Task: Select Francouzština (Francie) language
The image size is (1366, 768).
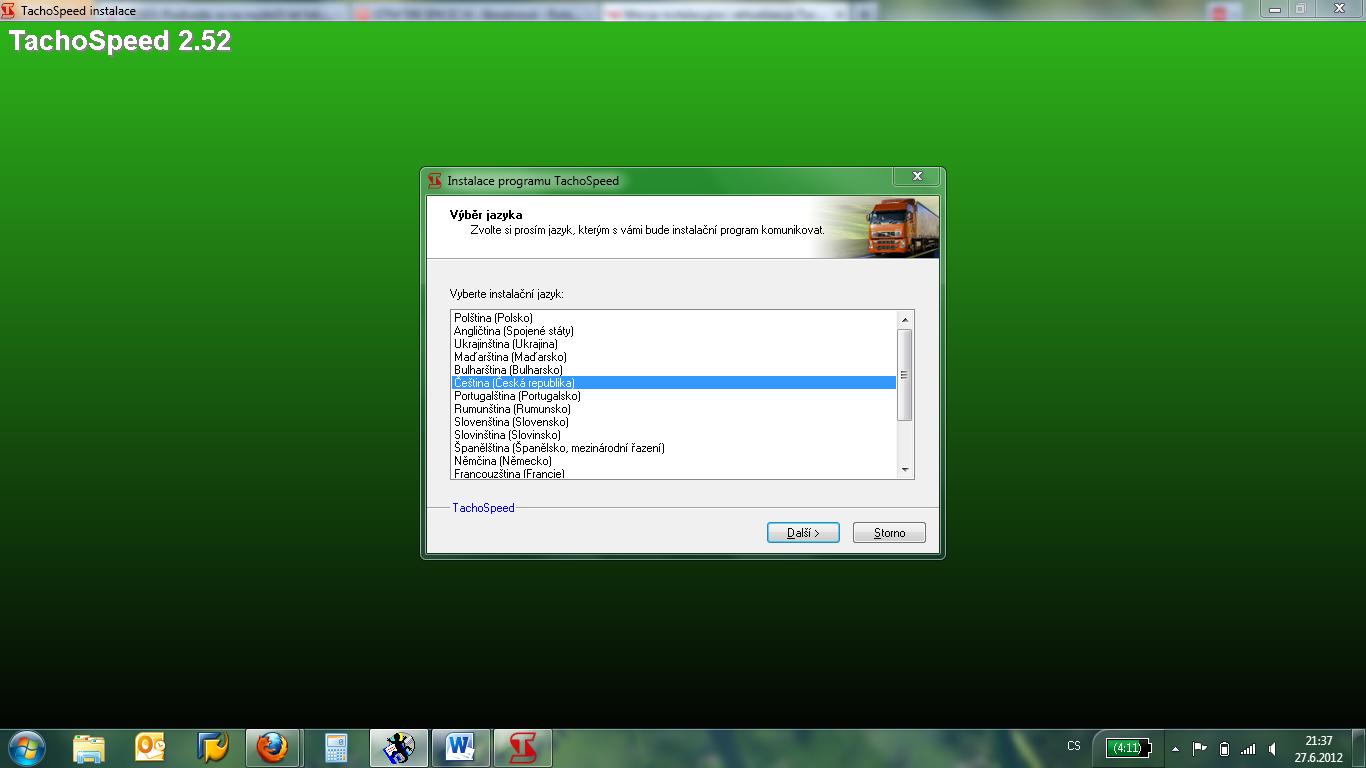Action: pyautogui.click(x=673, y=473)
